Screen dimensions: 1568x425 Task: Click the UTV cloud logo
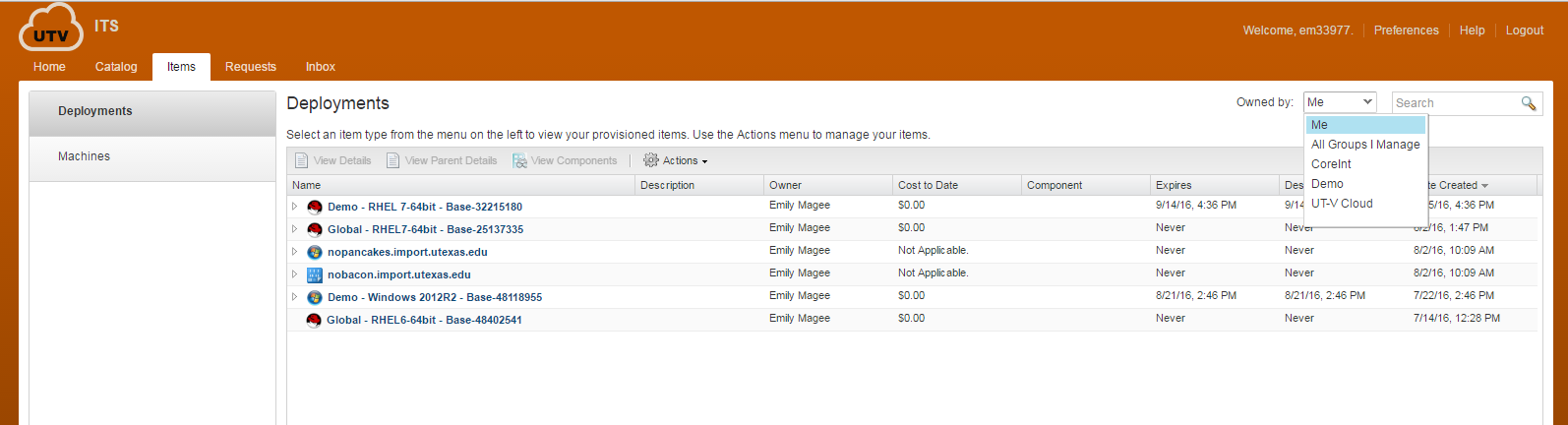[51, 29]
